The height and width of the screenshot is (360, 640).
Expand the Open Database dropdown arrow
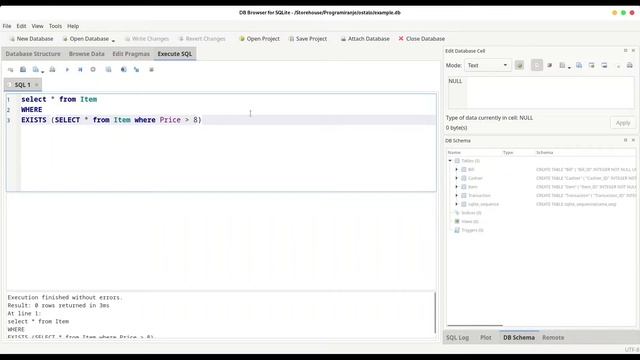[113, 40]
